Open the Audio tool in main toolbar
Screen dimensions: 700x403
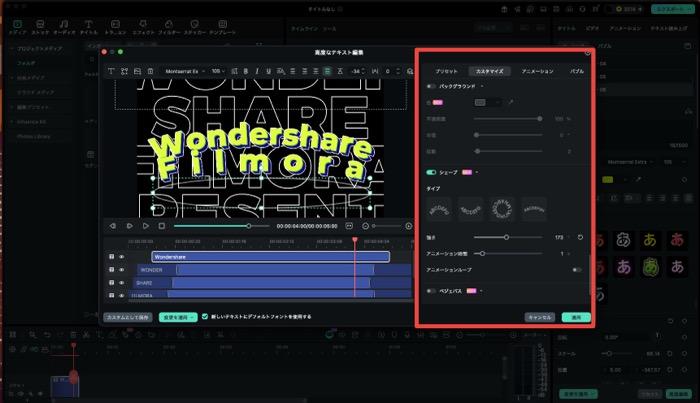click(64, 27)
